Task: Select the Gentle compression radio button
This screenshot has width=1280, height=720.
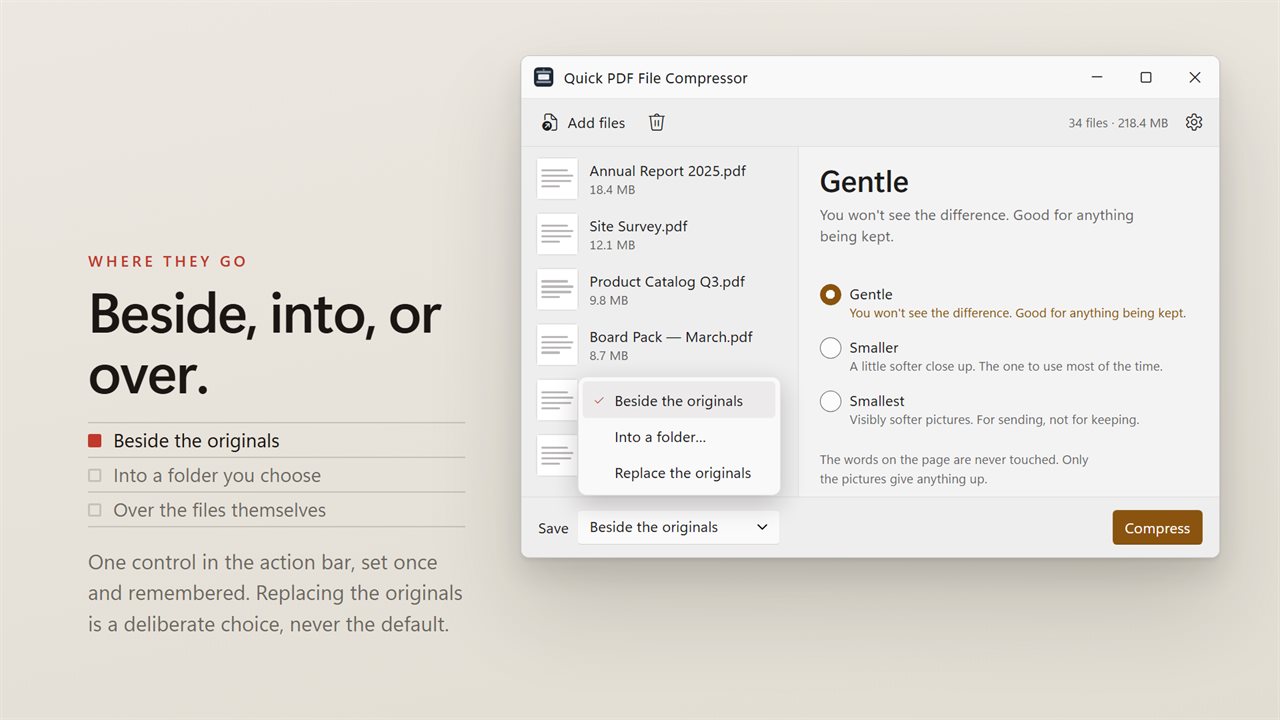Action: pos(830,294)
